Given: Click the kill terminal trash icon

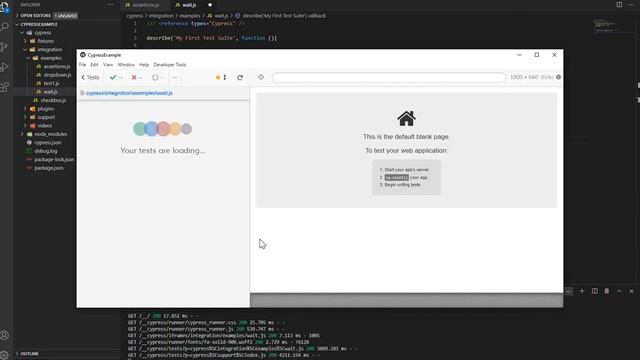Looking at the screenshot, I should click(x=607, y=291).
